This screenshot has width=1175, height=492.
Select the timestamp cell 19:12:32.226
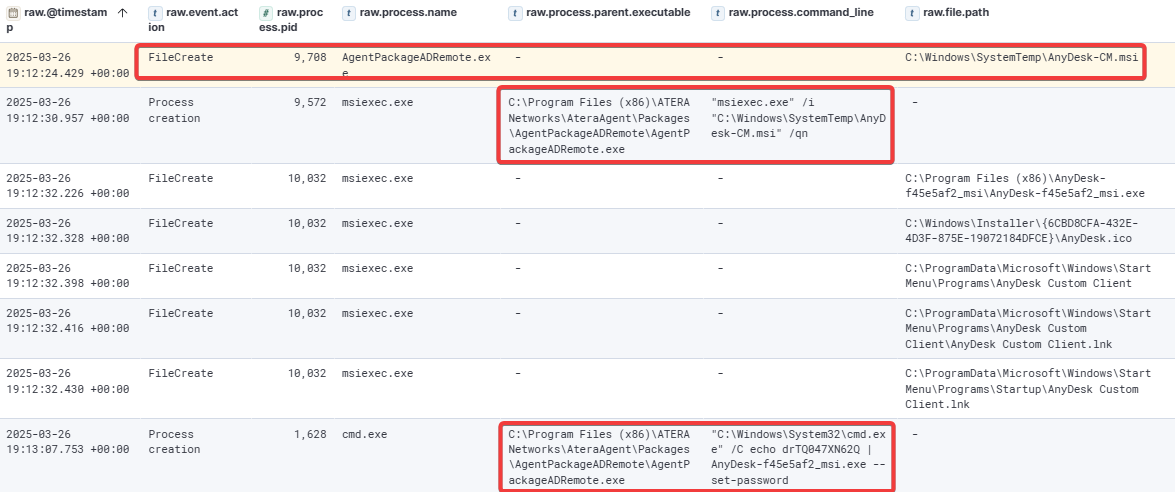(67, 186)
